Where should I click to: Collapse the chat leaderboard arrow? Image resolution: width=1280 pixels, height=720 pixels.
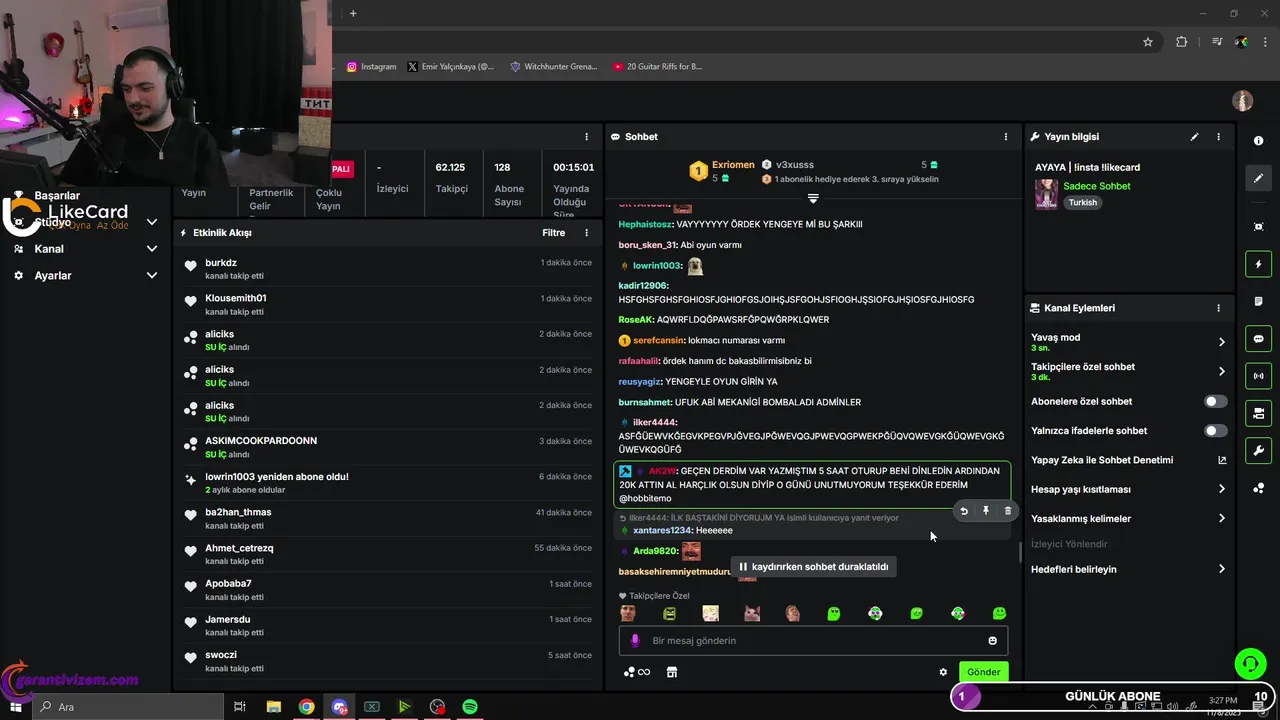[813, 198]
